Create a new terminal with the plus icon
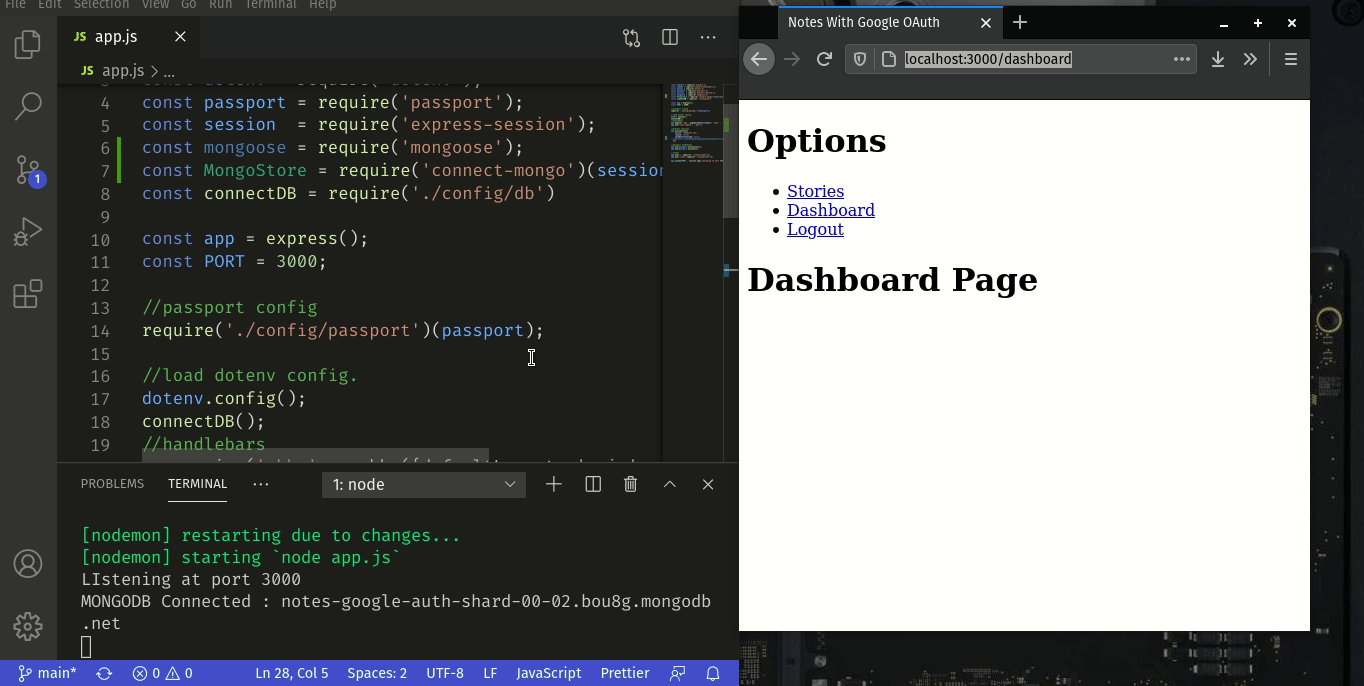 (553, 484)
